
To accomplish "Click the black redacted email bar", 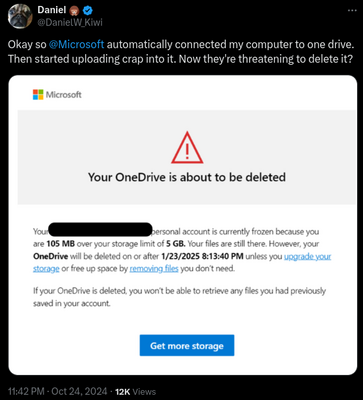I will point(100,230).
